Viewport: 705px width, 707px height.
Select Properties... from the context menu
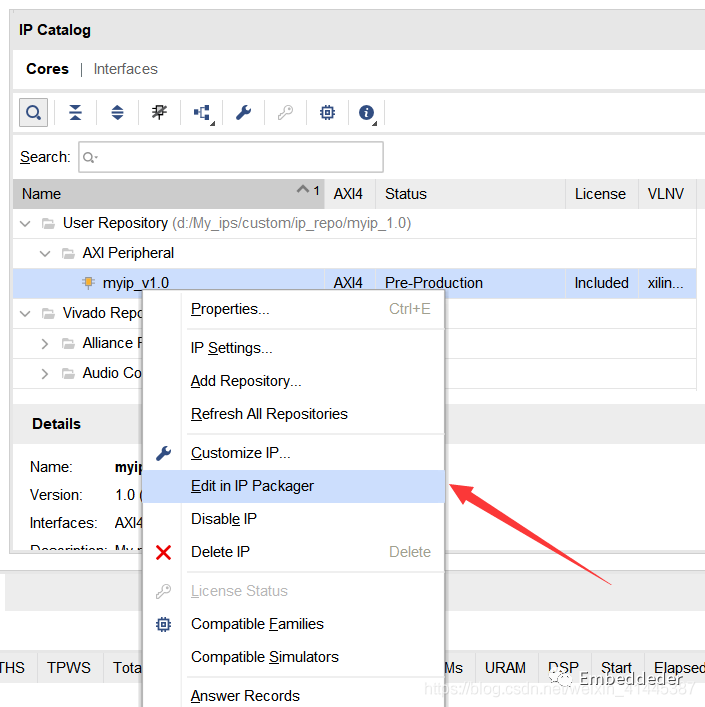230,309
